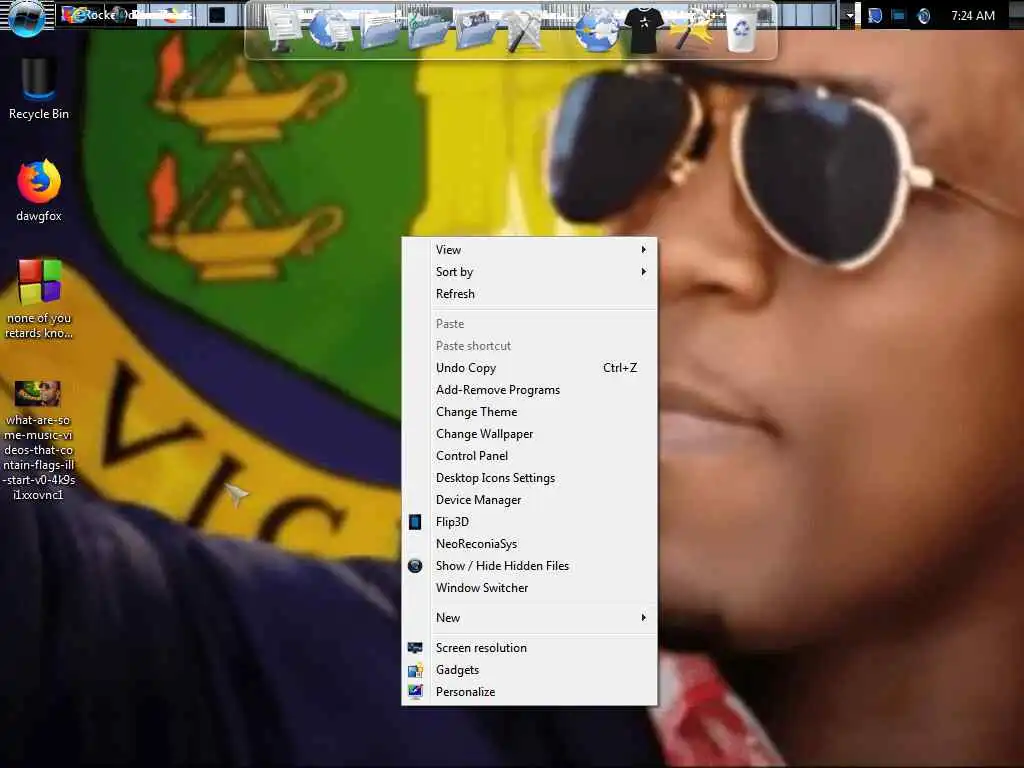Launch the blue globe browser icon in dock
Viewport: 1024px width, 768px height.
tap(597, 29)
